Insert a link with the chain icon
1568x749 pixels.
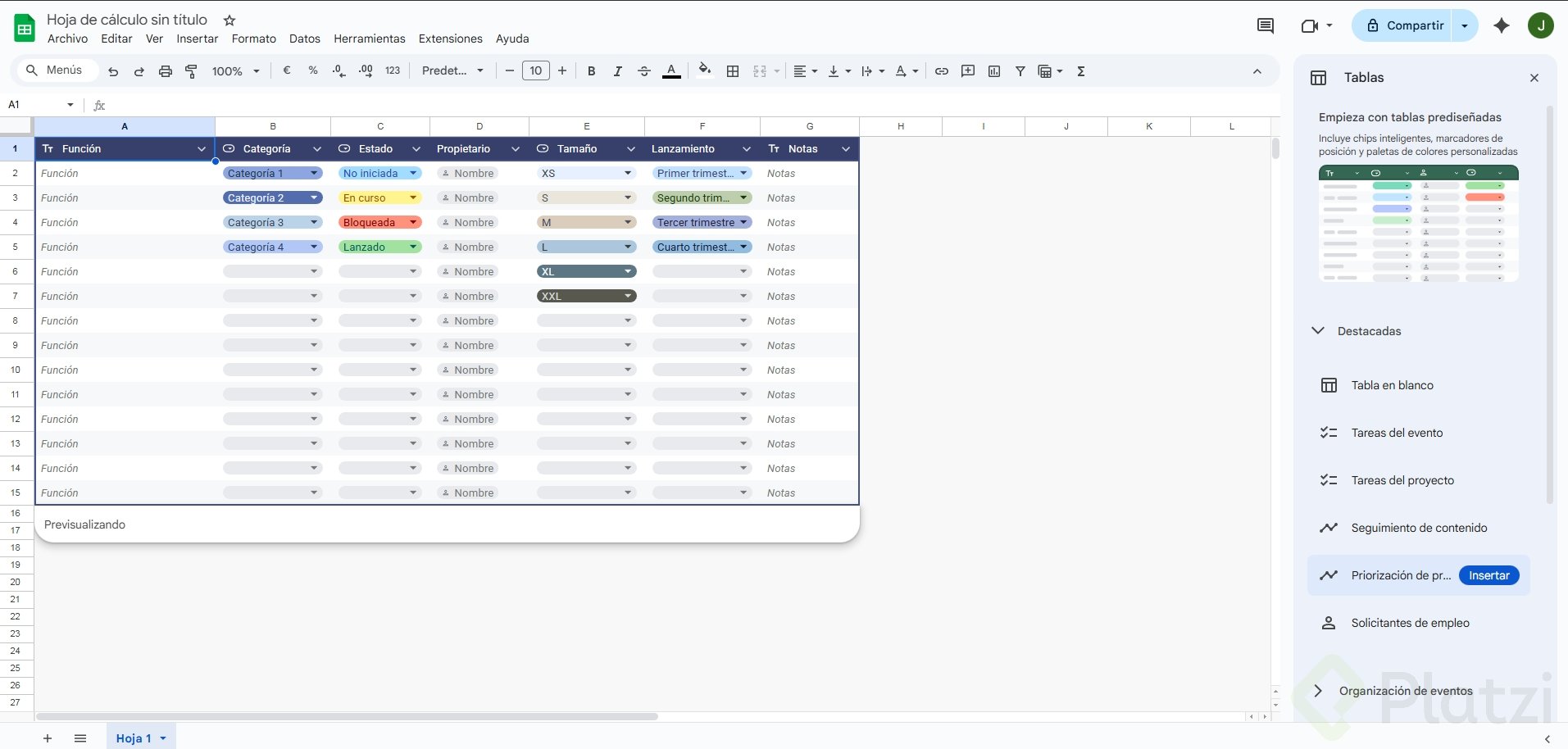(x=942, y=71)
